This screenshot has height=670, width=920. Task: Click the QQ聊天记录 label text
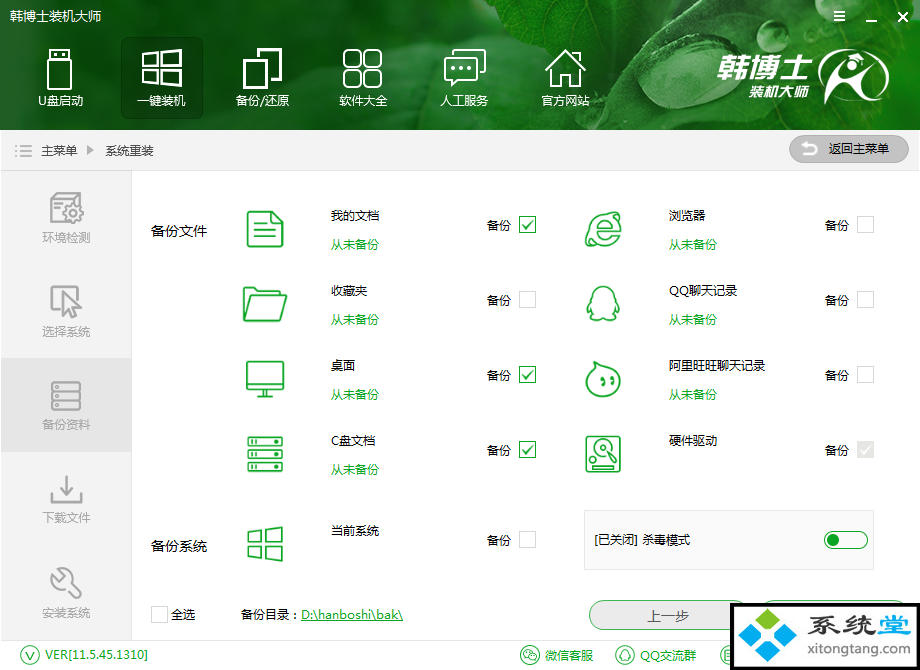click(x=703, y=291)
